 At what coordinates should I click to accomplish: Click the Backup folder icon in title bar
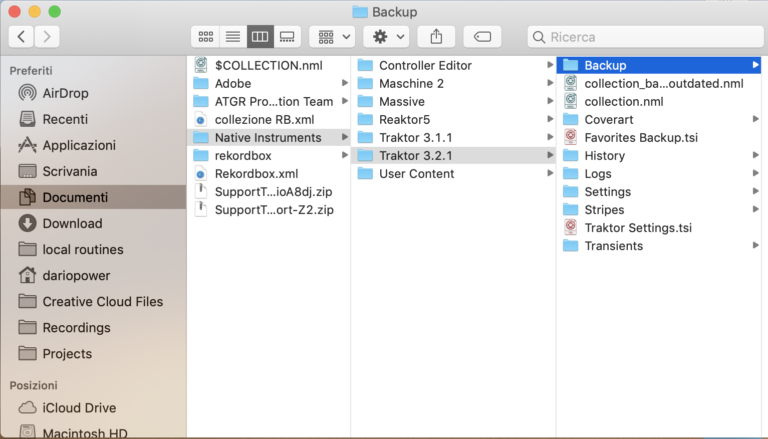(x=360, y=12)
